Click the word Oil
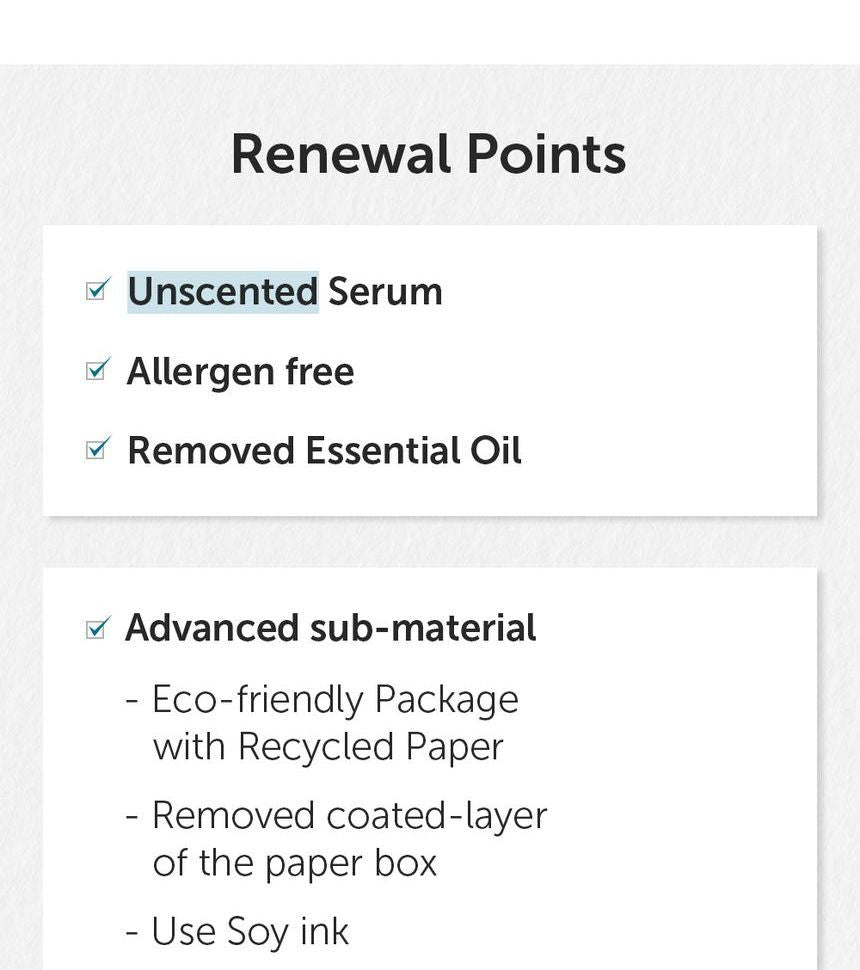 click(496, 451)
